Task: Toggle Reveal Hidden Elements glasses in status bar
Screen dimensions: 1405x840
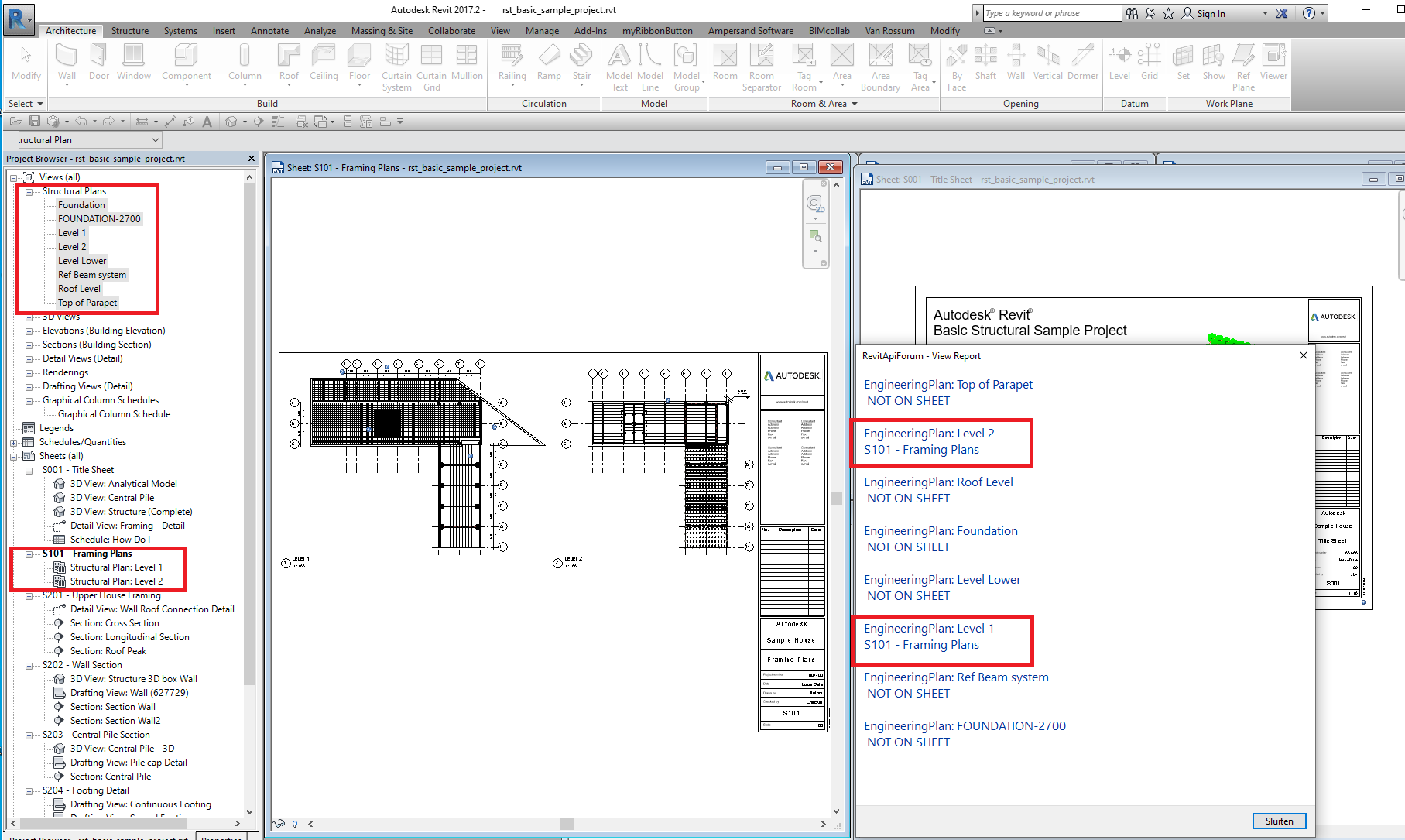Action: click(x=279, y=824)
